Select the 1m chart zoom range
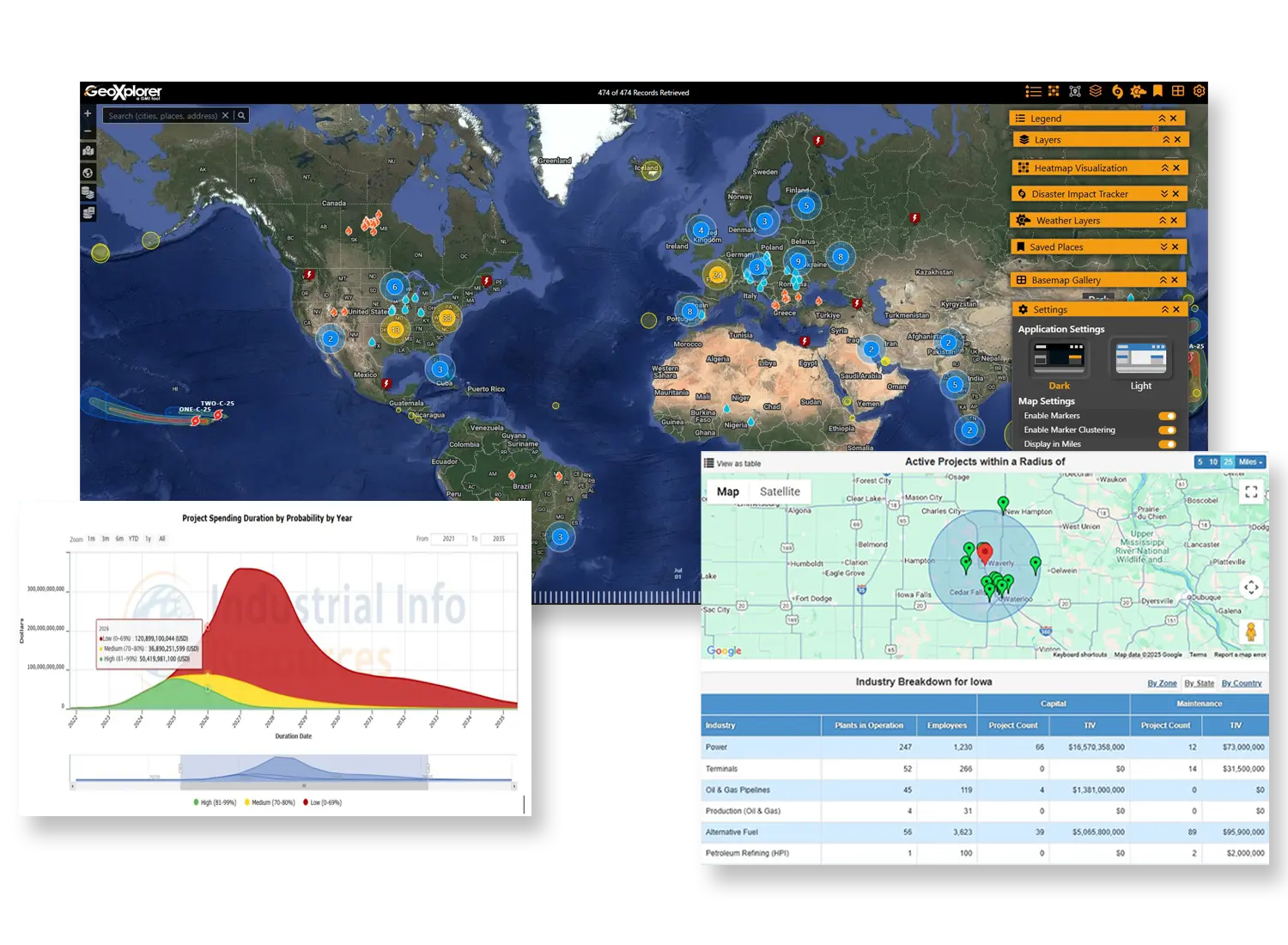The width and height of the screenshot is (1288, 945). [91, 540]
